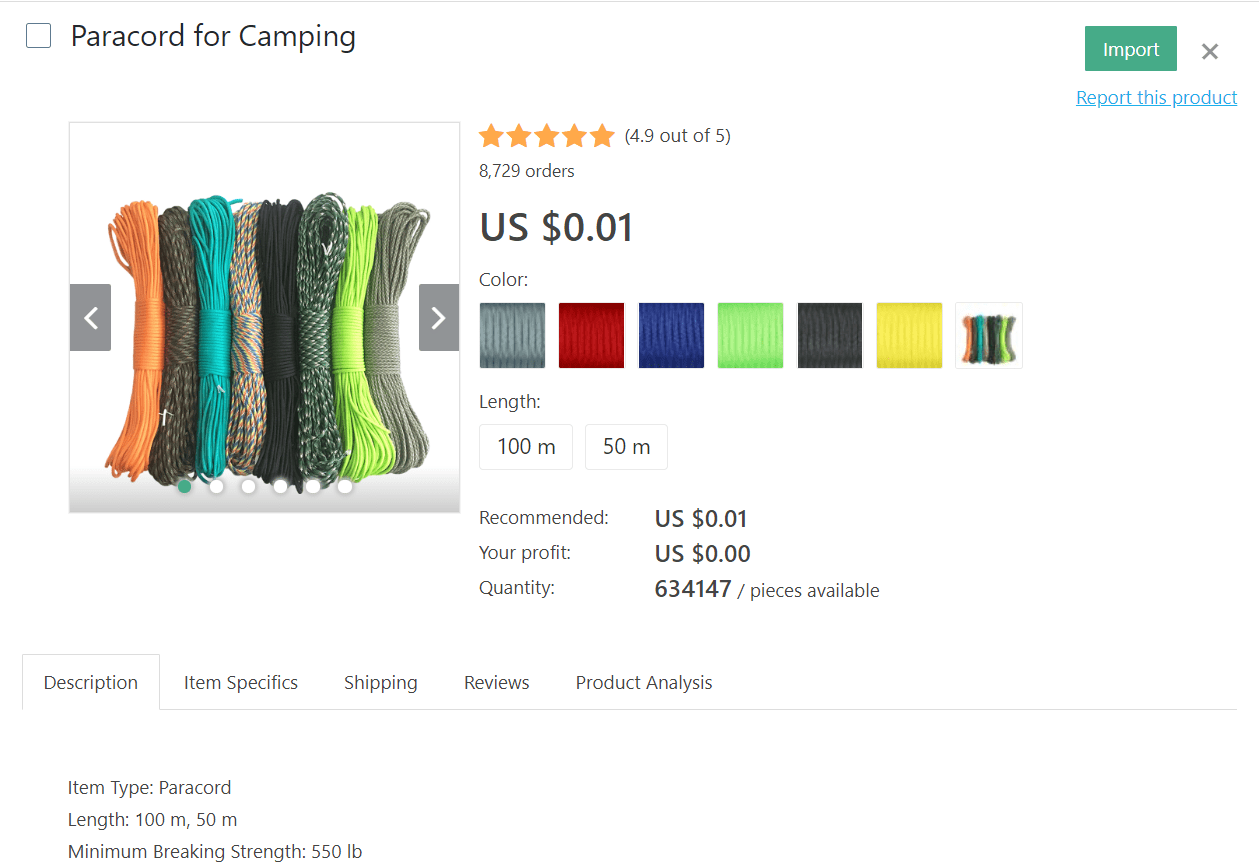Choose the red paracord color swatch

[x=591, y=336]
